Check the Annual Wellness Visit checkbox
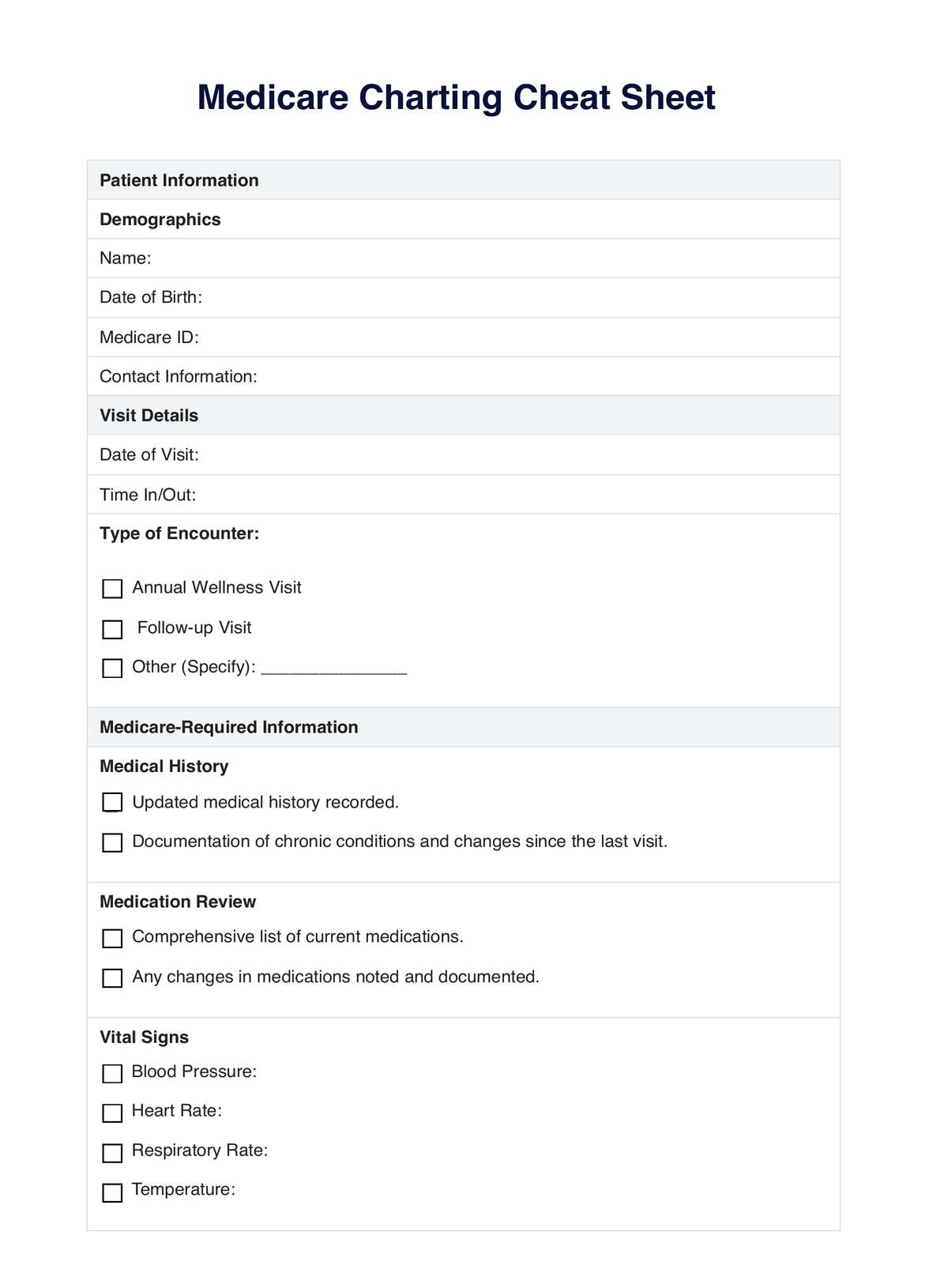This screenshot has width=929, height=1288. pos(113,589)
